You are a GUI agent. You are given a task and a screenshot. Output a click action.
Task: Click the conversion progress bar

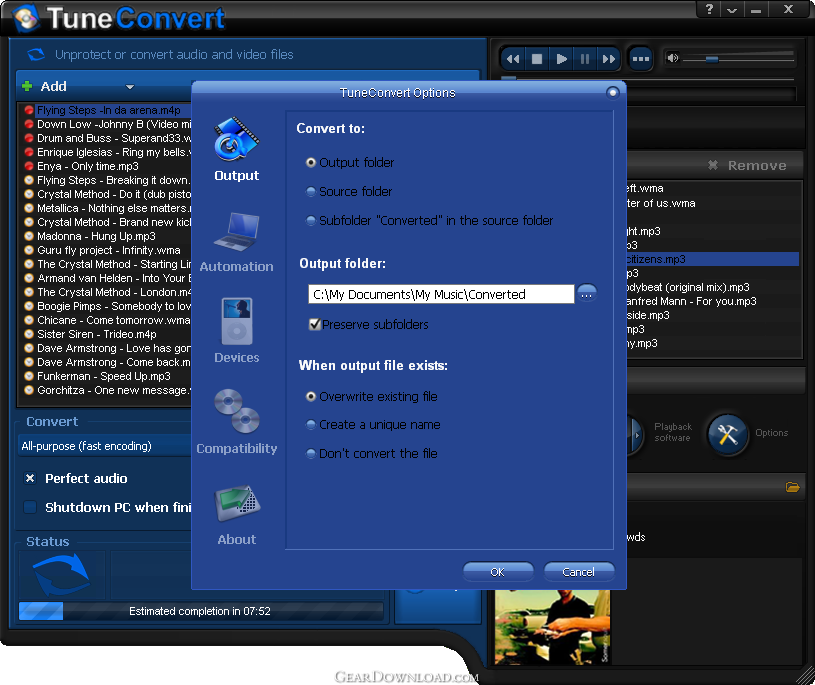coord(201,611)
